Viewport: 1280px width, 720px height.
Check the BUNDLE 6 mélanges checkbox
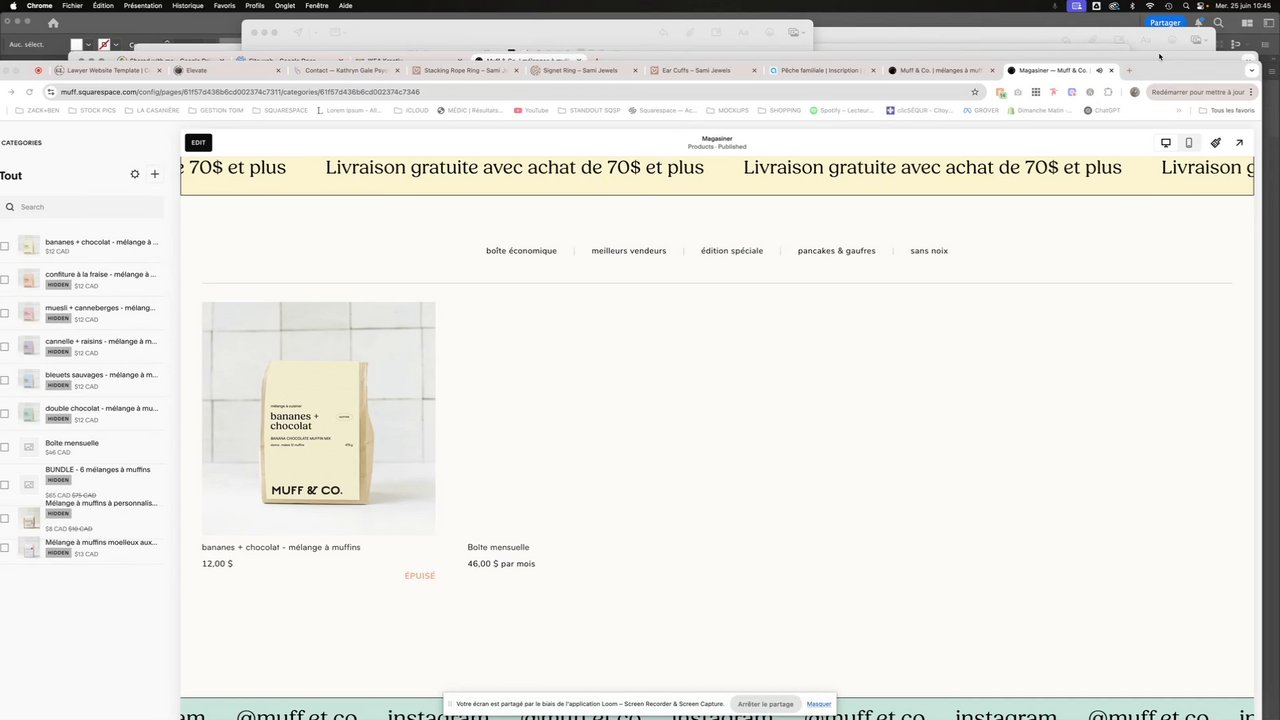click(5, 485)
